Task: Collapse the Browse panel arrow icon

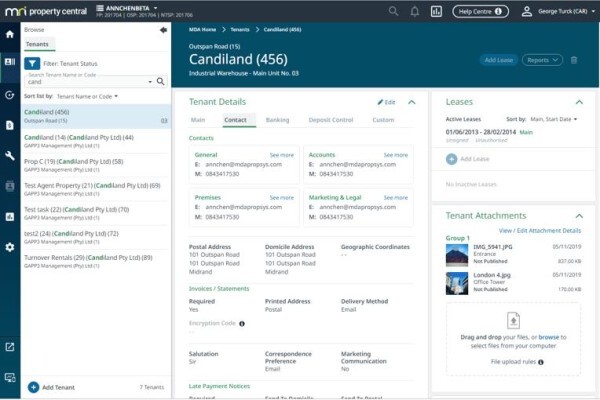Action: tap(163, 30)
